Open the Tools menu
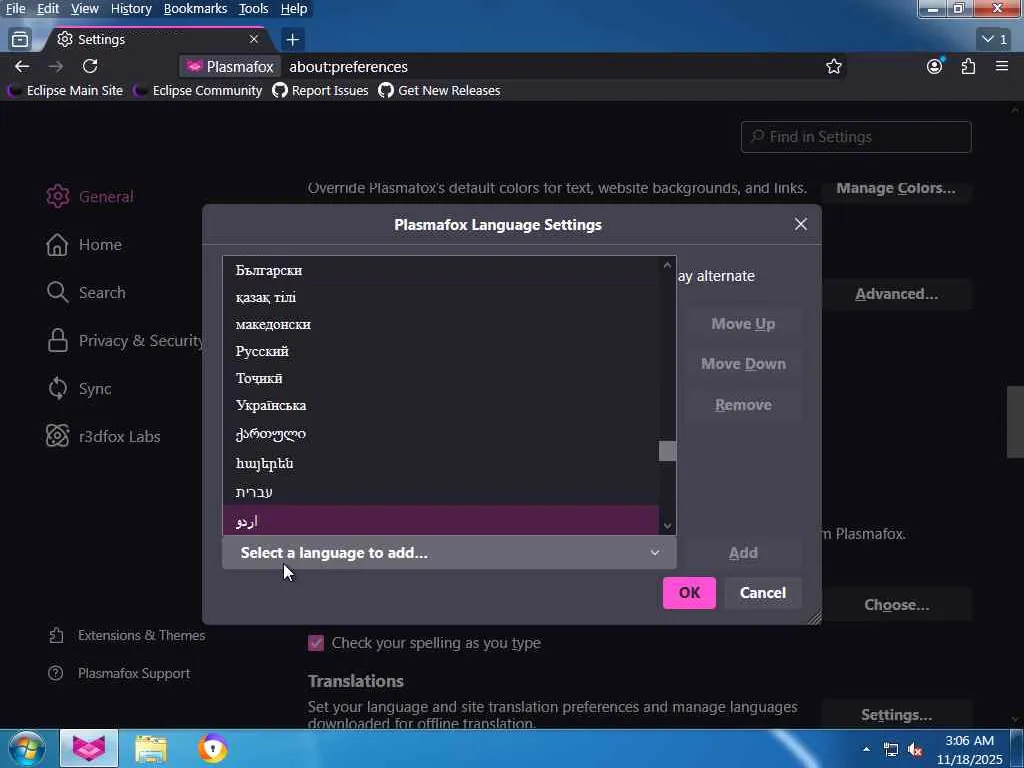 [x=253, y=9]
